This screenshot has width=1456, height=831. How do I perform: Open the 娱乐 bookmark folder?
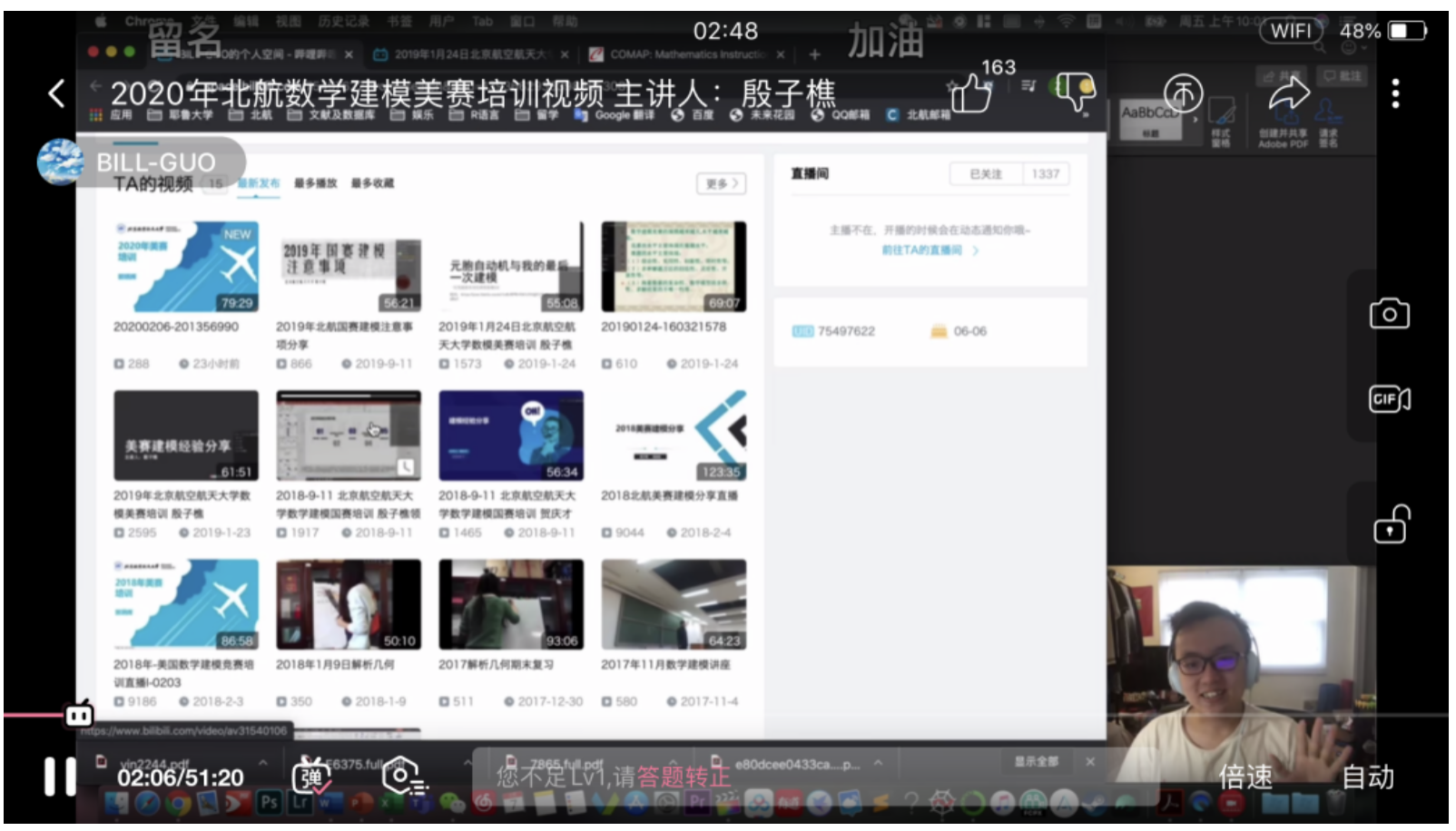tap(412, 115)
